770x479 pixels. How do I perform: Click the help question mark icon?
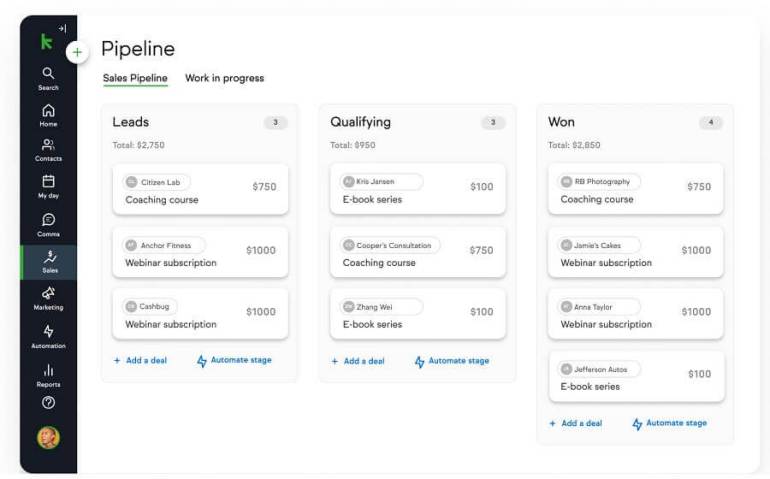(48, 402)
